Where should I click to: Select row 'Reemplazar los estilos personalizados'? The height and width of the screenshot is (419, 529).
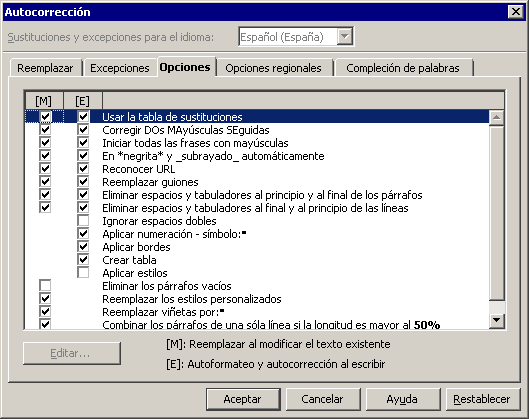257,299
